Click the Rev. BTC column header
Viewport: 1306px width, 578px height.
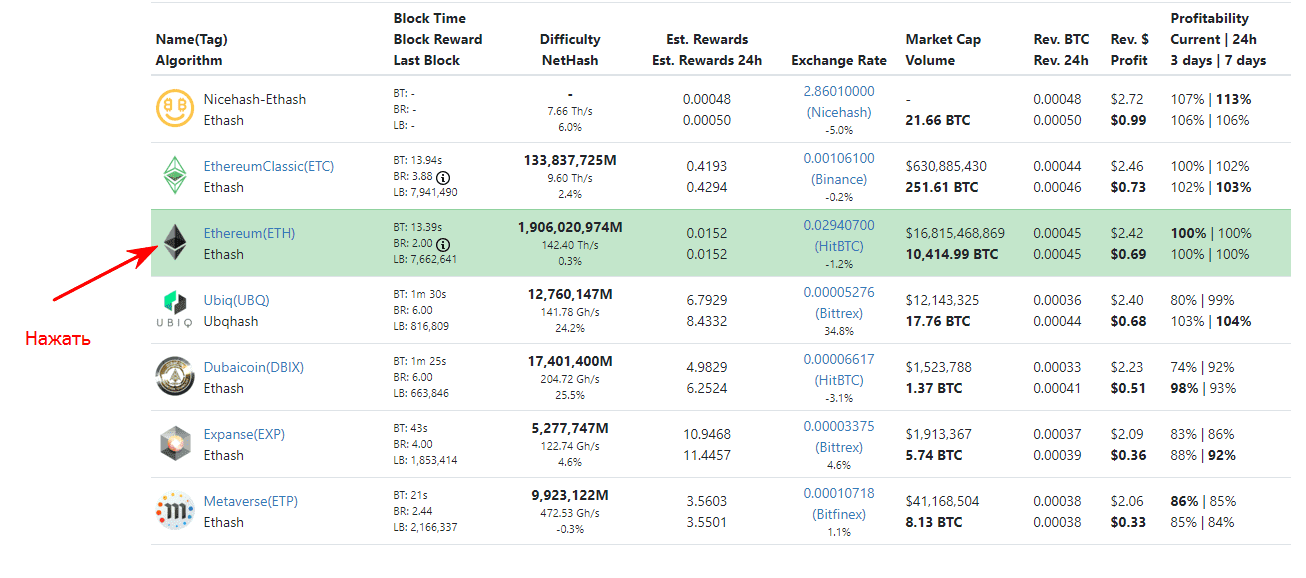[x=1061, y=39]
